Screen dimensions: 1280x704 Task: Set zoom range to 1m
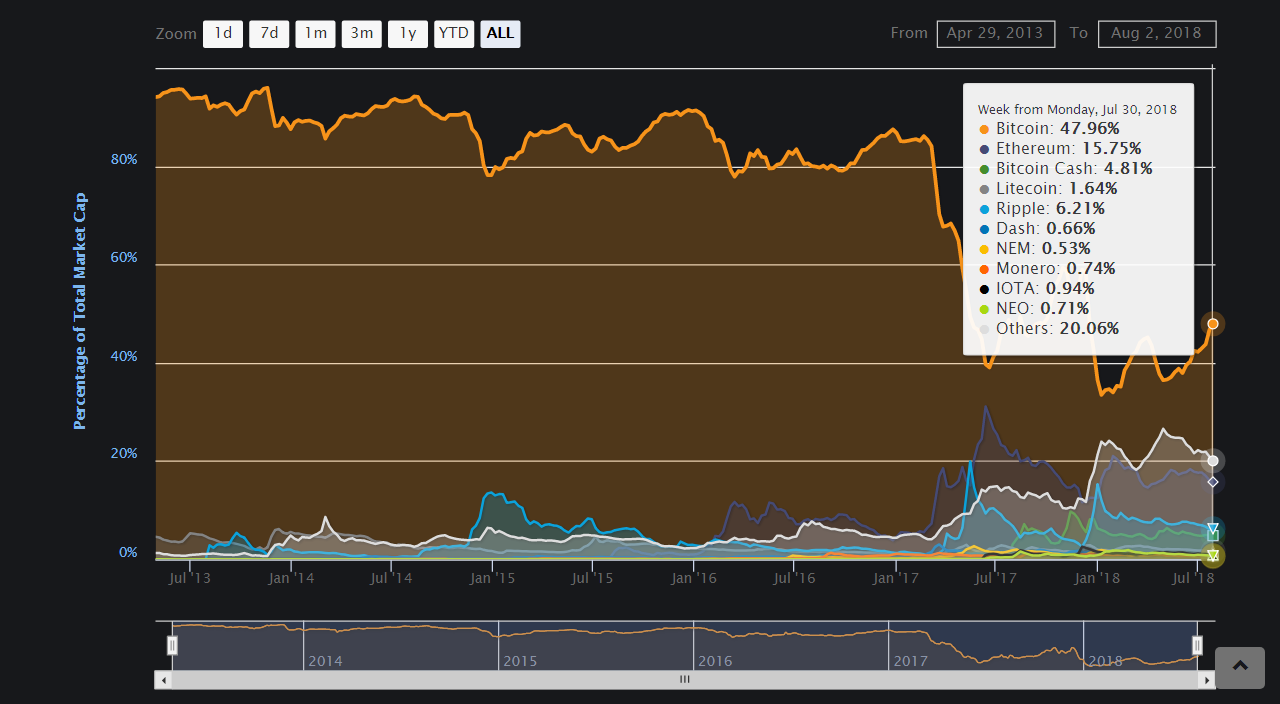[x=315, y=34]
